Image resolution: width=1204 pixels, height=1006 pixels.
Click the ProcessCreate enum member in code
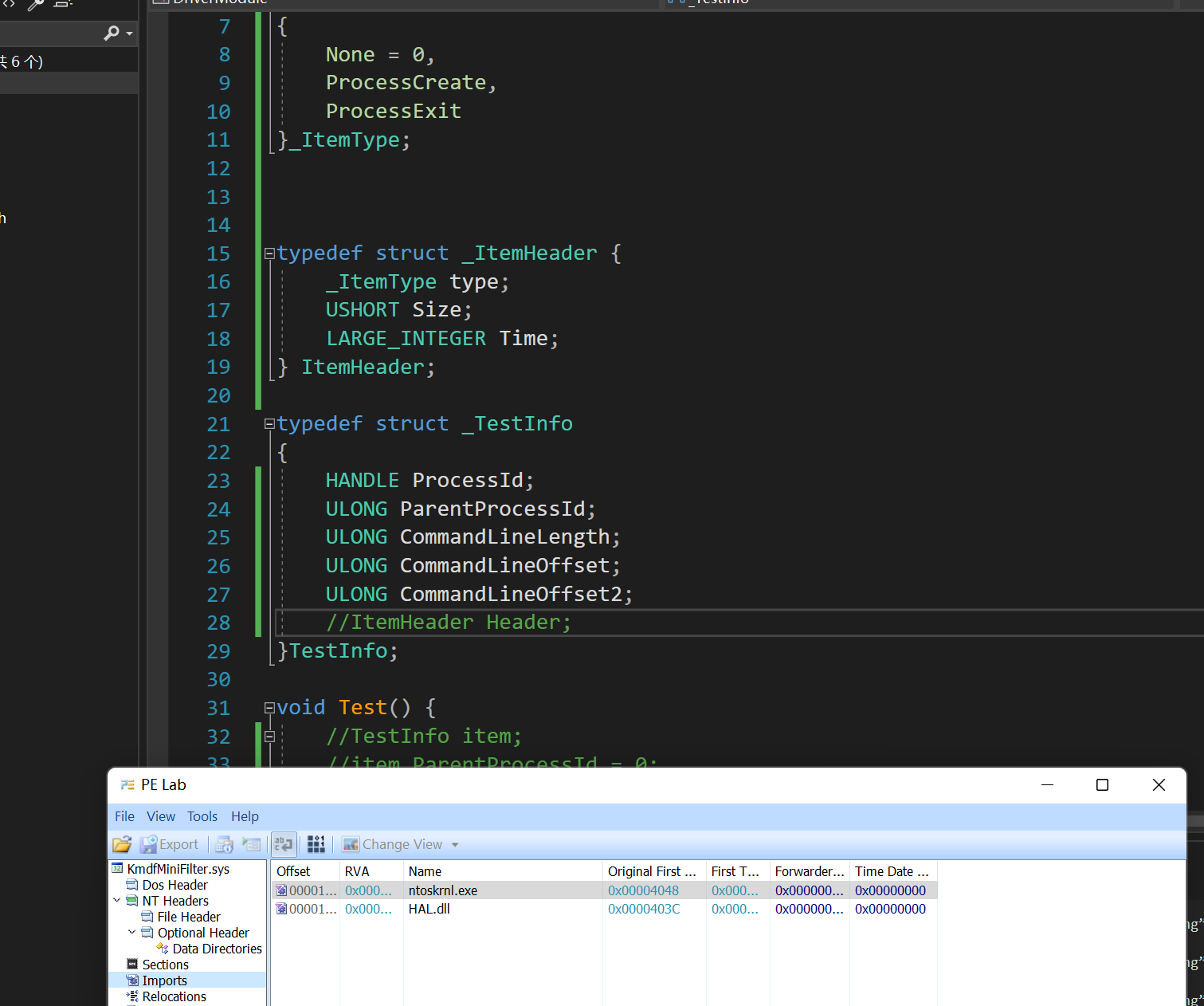click(406, 83)
